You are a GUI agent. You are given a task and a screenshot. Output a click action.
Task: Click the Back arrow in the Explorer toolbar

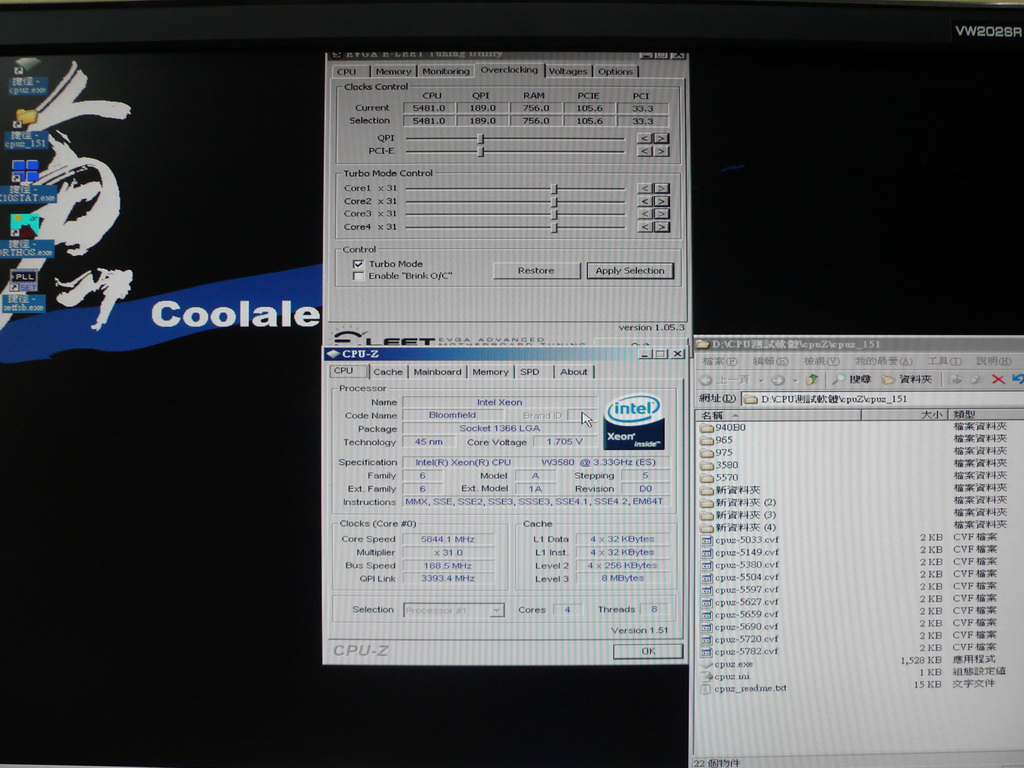[705, 379]
